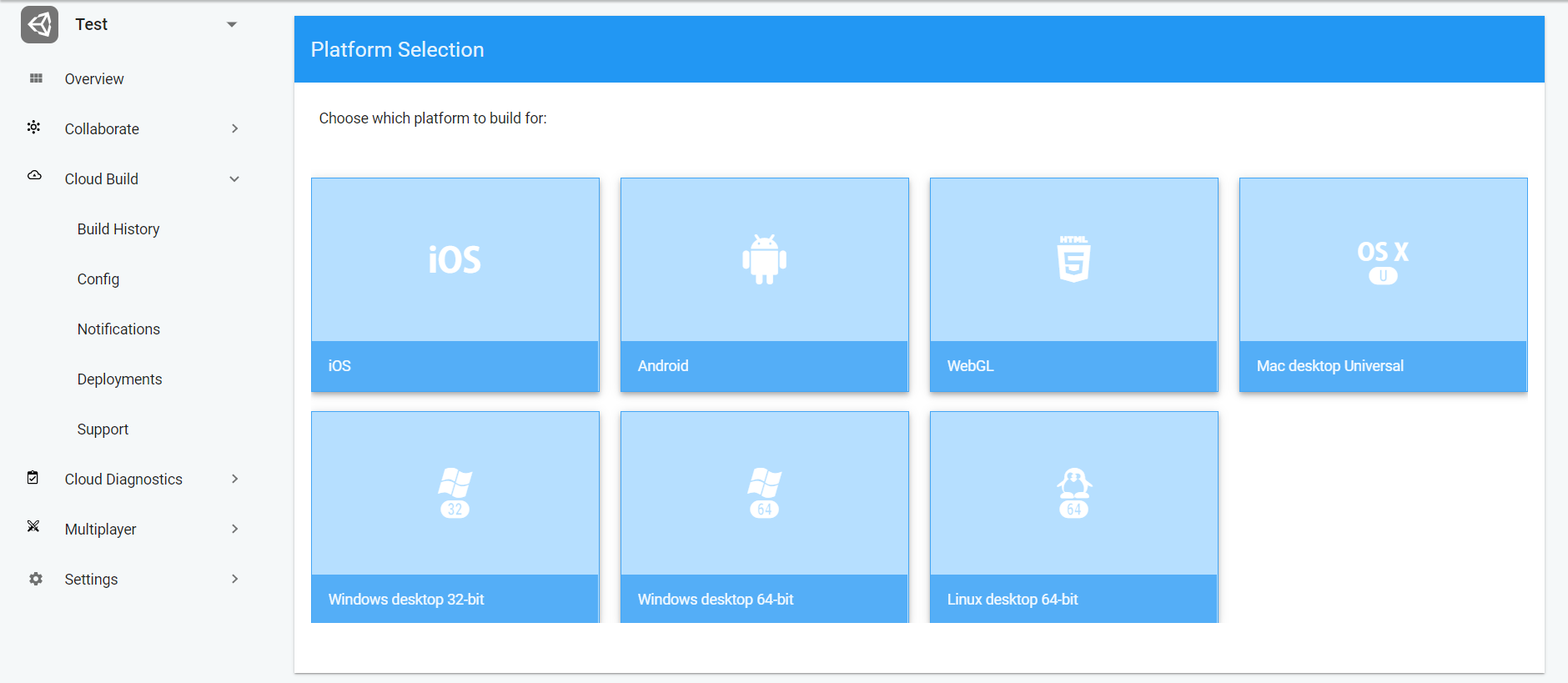This screenshot has width=1568, height=683.
Task: Select the Cloud Build menu item
Action: pos(102,179)
